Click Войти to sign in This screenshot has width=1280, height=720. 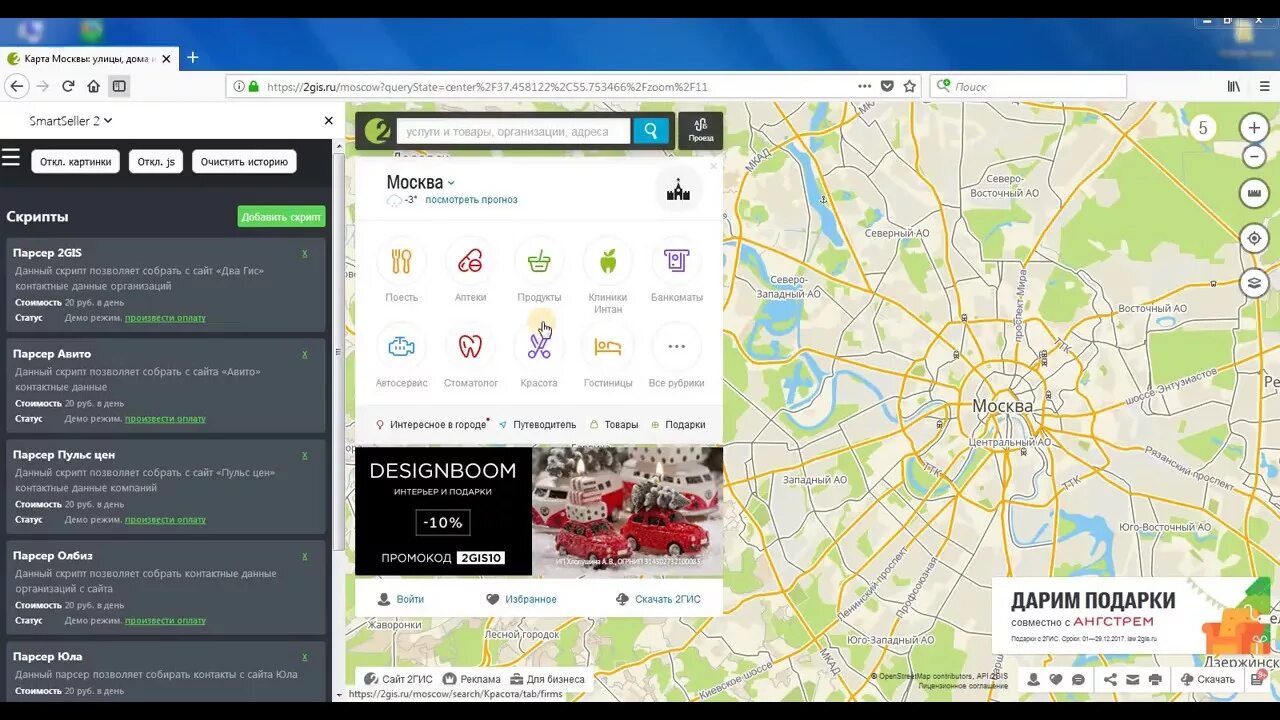pos(400,599)
